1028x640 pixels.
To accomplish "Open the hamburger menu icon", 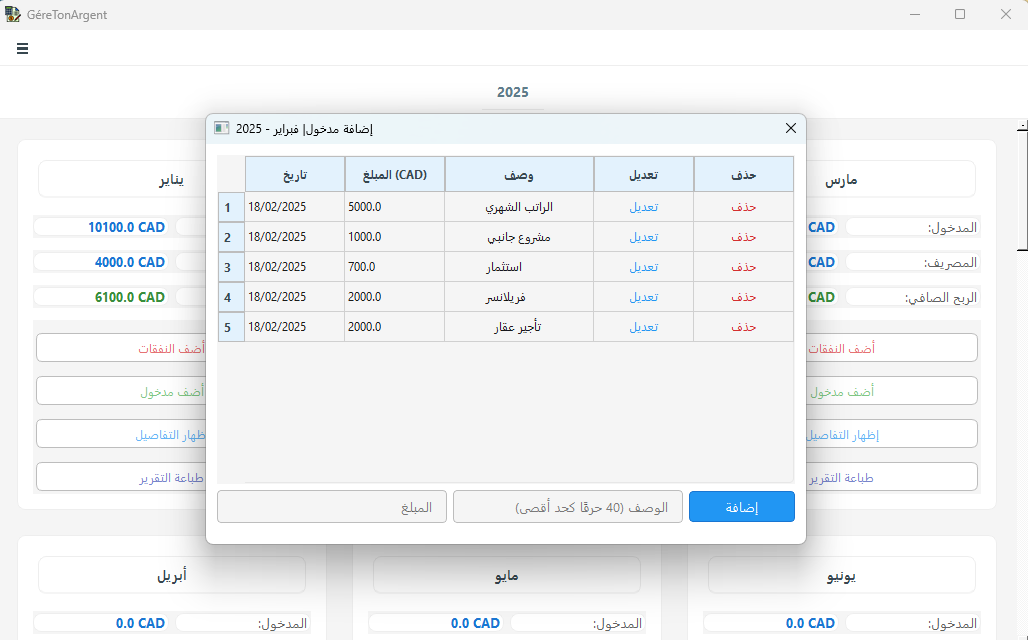I will 22,48.
